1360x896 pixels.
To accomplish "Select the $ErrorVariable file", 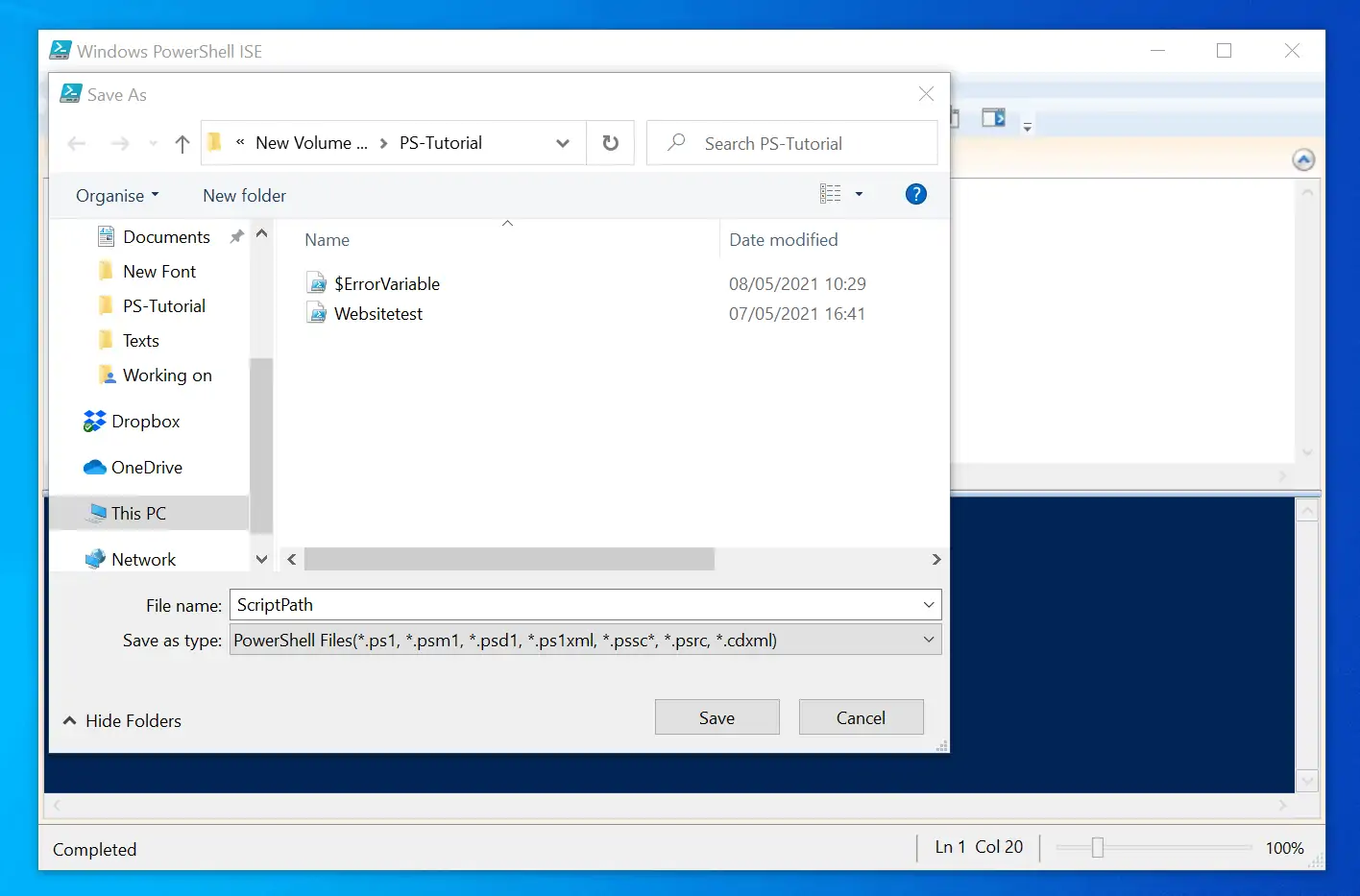I will coord(387,283).
